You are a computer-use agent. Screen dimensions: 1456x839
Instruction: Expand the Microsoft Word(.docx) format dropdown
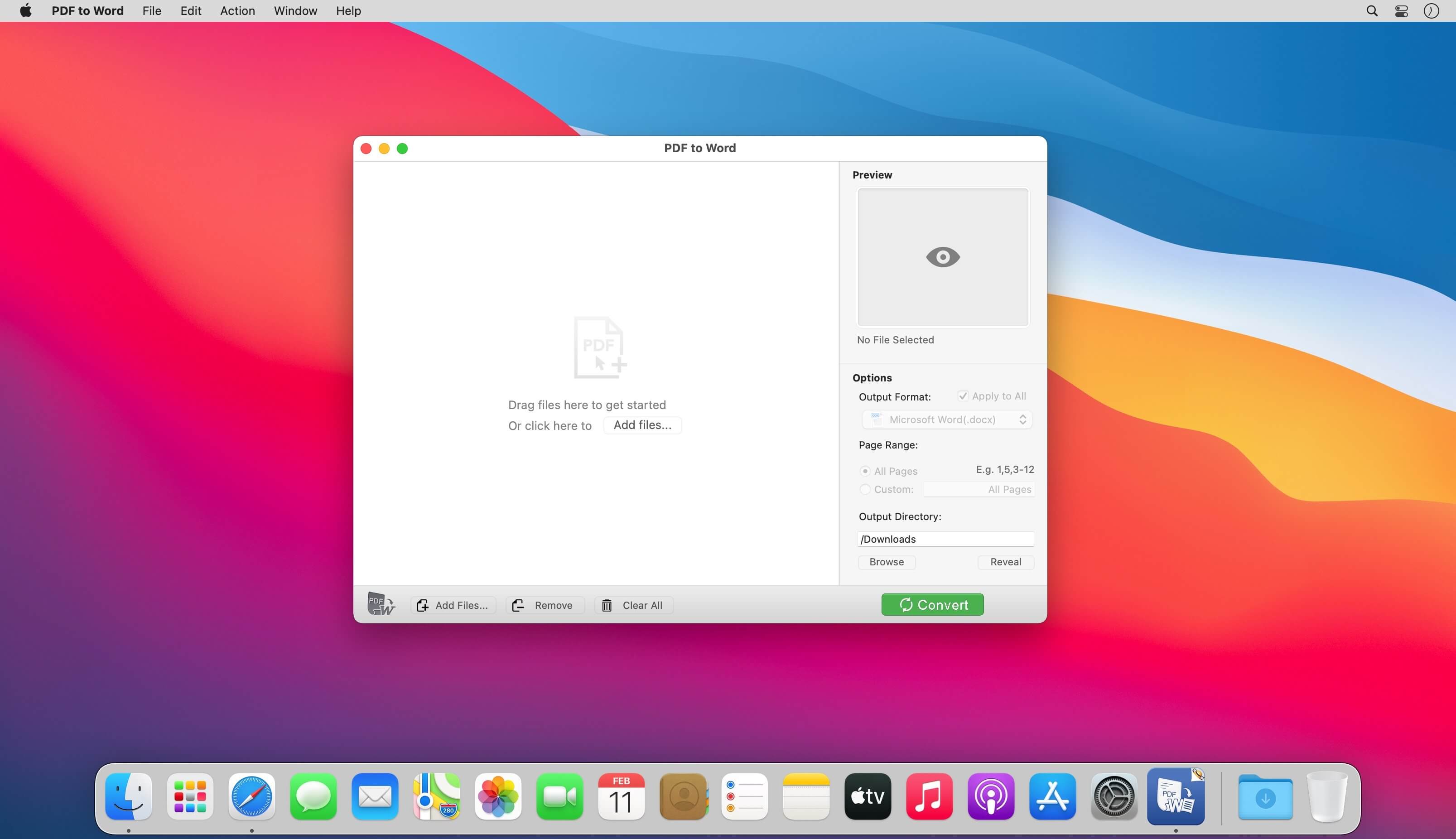pos(947,419)
